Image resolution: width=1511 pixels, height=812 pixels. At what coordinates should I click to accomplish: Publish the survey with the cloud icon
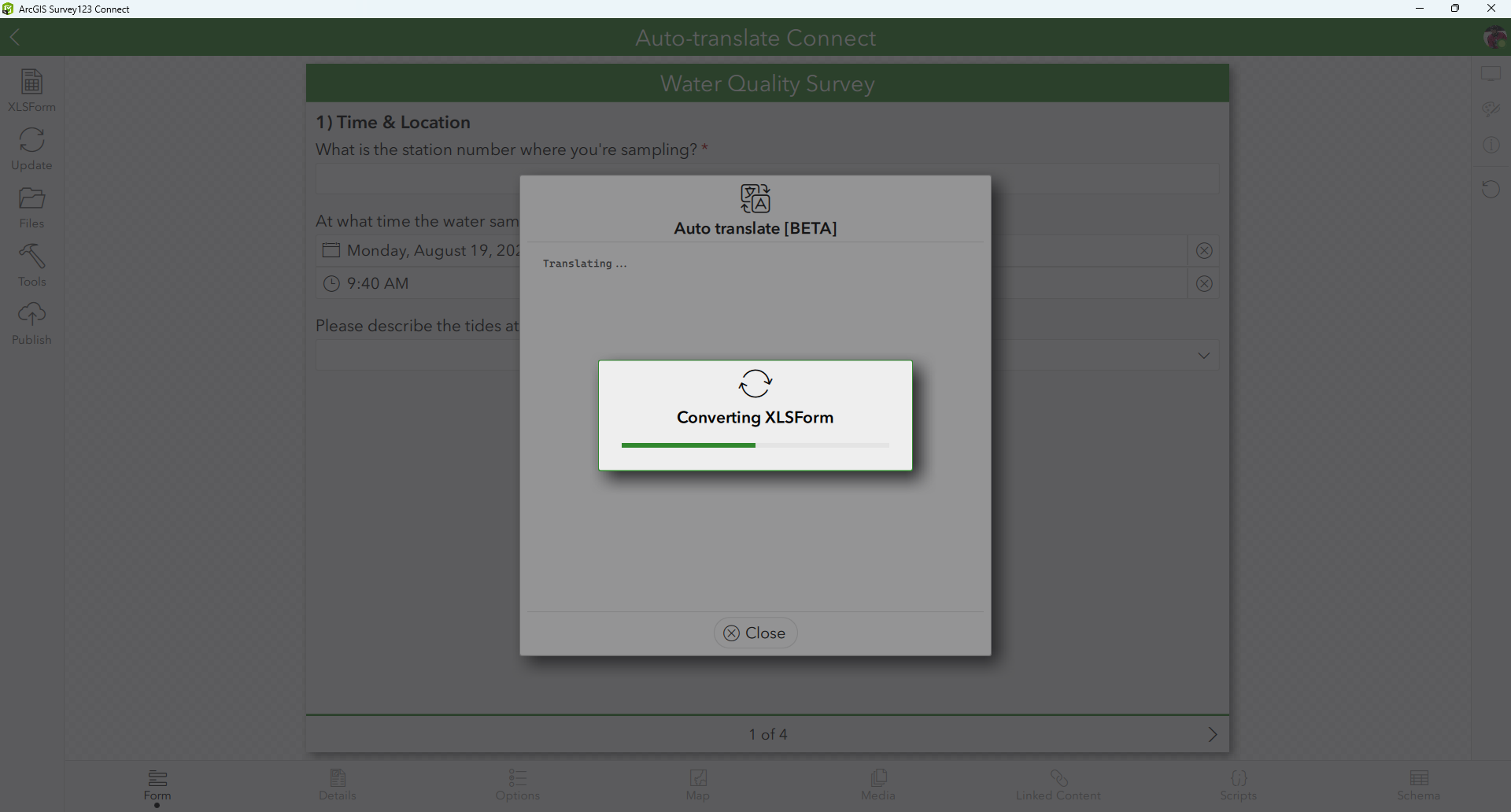click(x=31, y=323)
